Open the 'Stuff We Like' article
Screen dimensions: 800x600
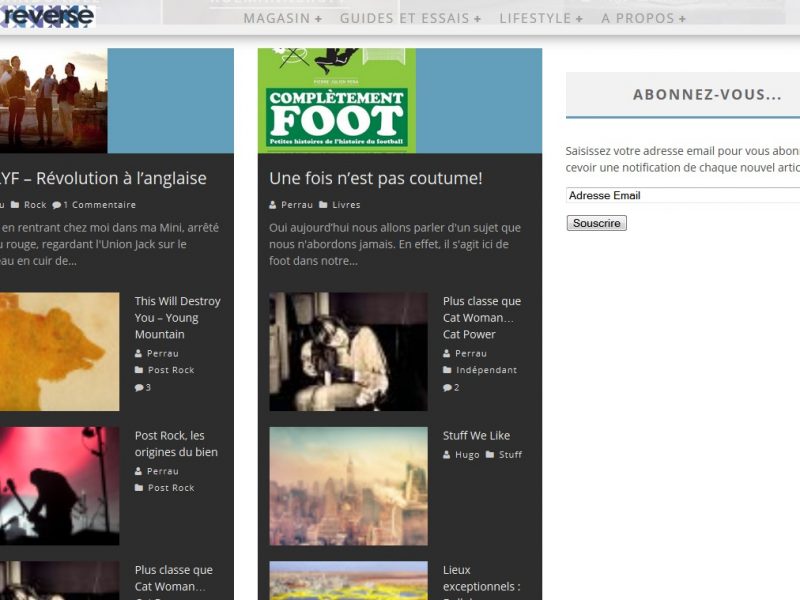pyautogui.click(x=476, y=435)
